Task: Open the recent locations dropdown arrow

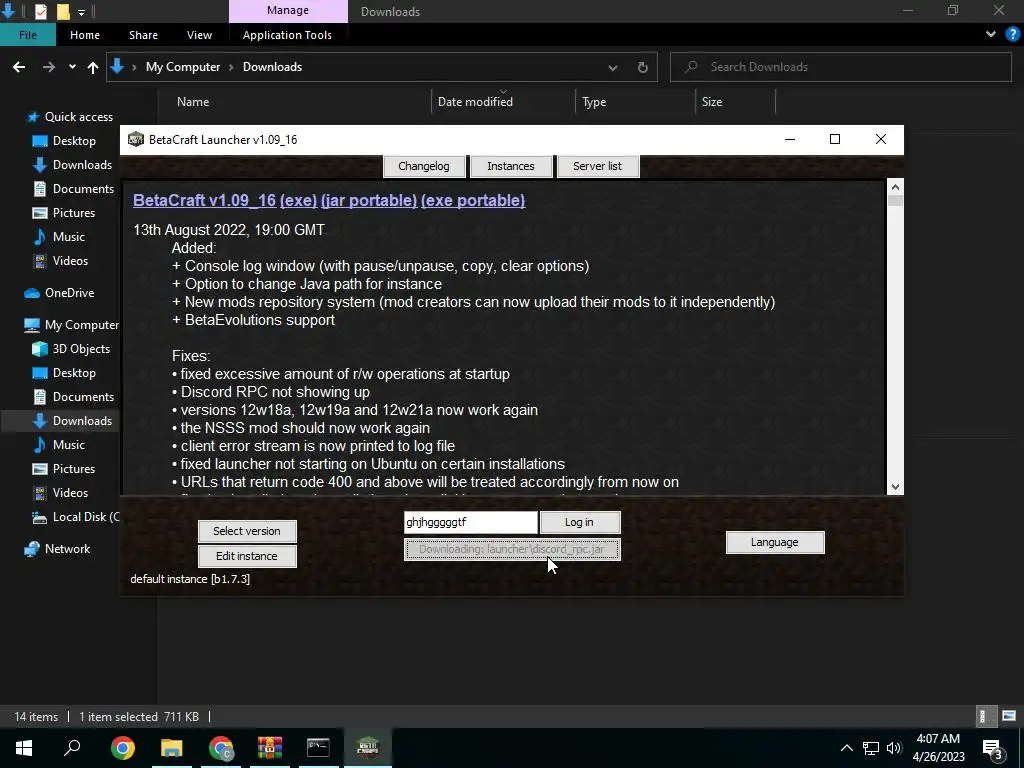Action: 72,67
